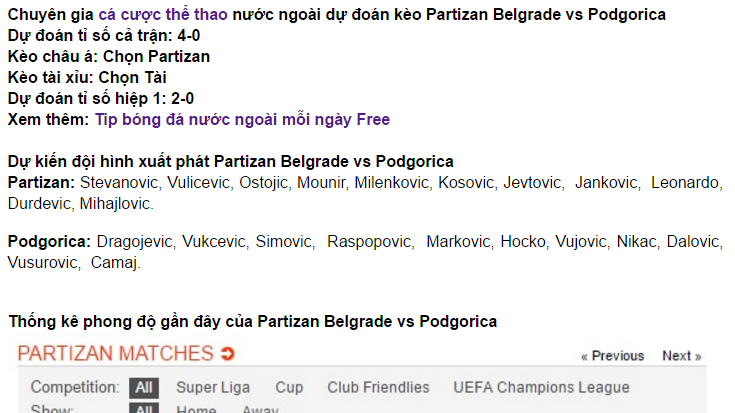Show only Home matches

[x=196, y=408]
